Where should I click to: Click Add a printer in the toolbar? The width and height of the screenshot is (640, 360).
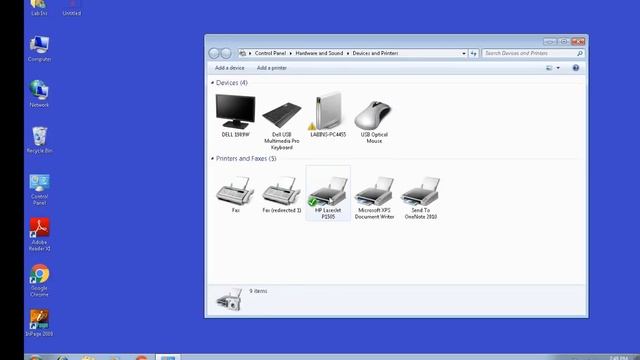[x=271, y=68]
